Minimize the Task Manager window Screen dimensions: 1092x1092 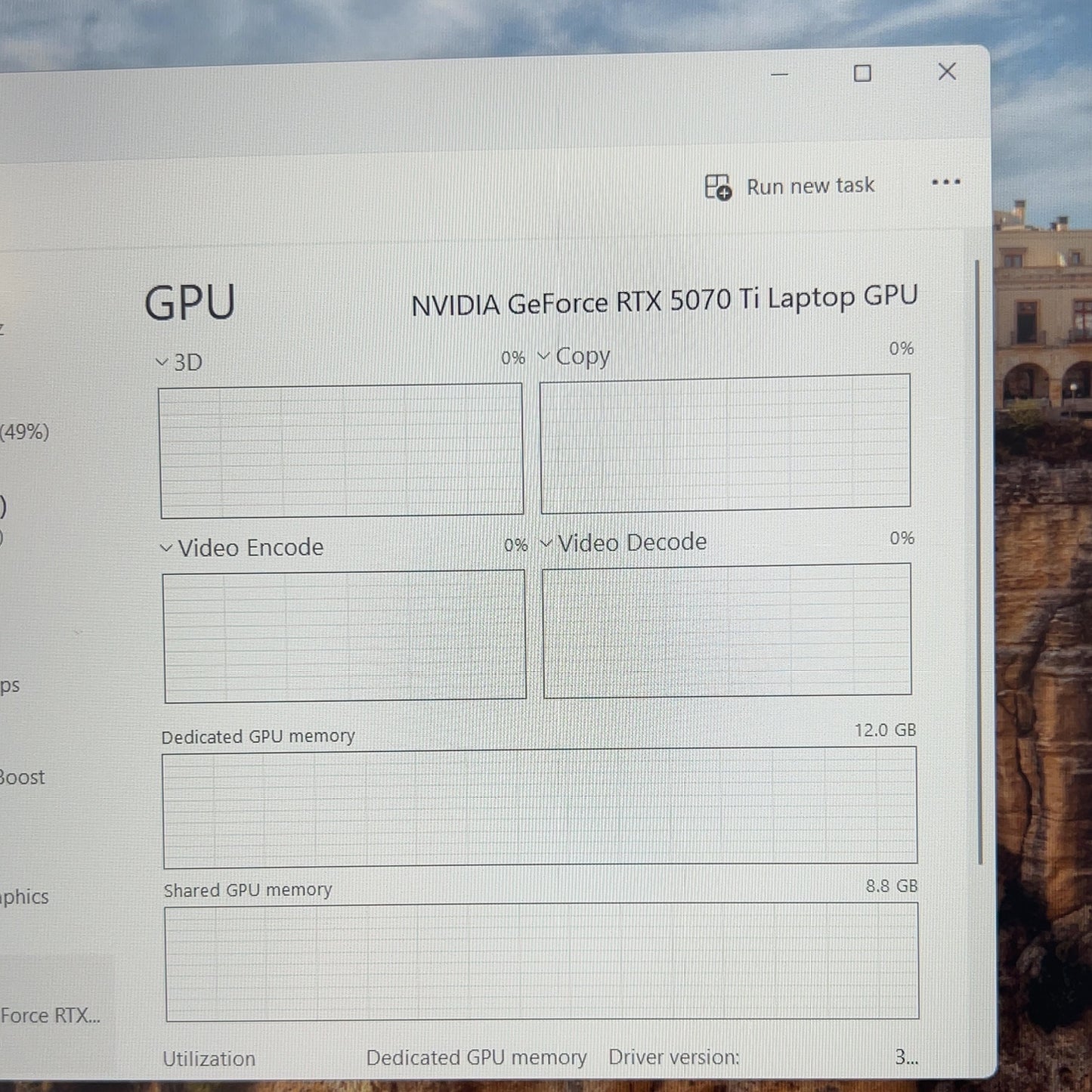click(779, 75)
